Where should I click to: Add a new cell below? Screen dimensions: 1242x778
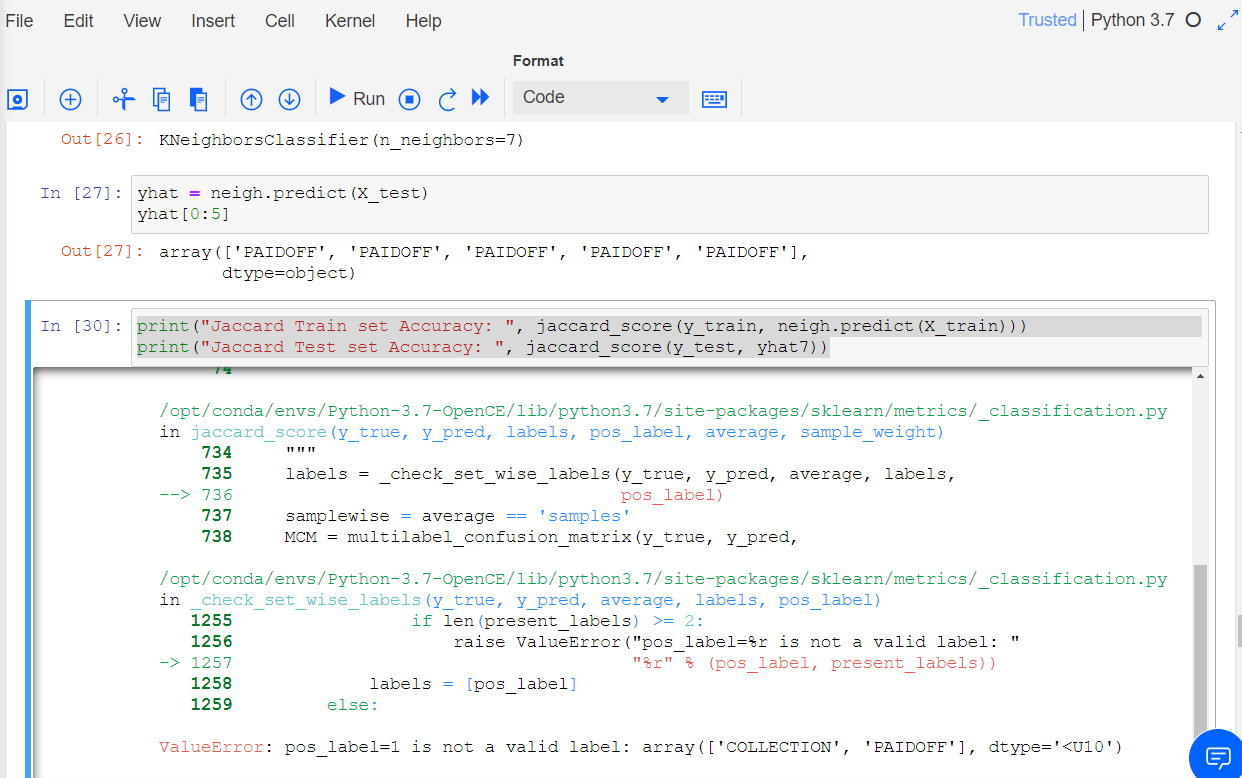coord(70,99)
